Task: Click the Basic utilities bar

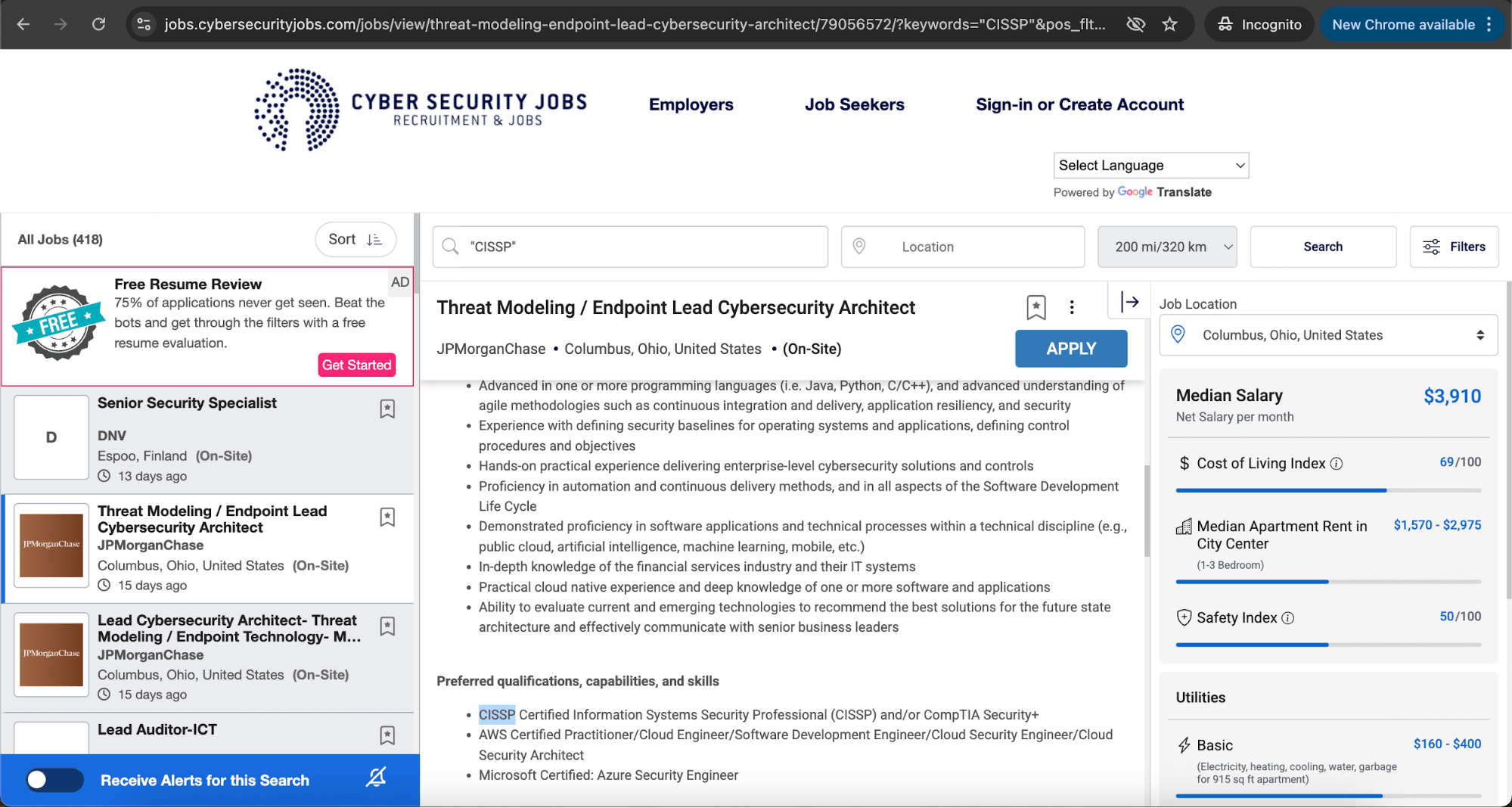Action: 1328,797
